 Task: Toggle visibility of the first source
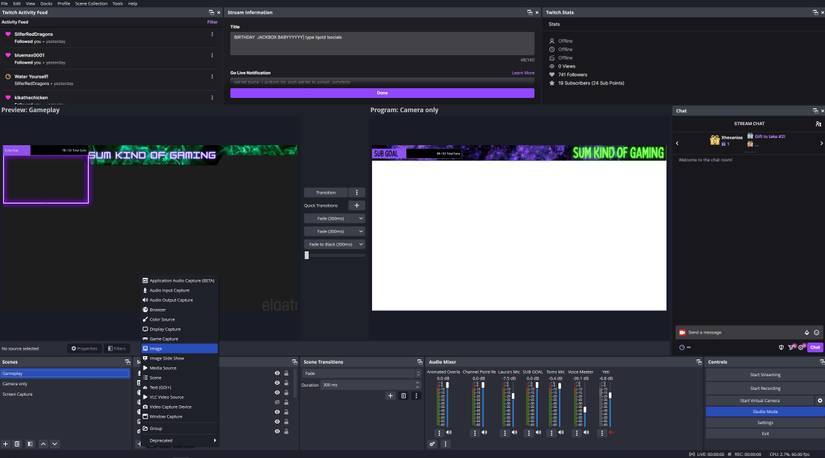pyautogui.click(x=277, y=373)
